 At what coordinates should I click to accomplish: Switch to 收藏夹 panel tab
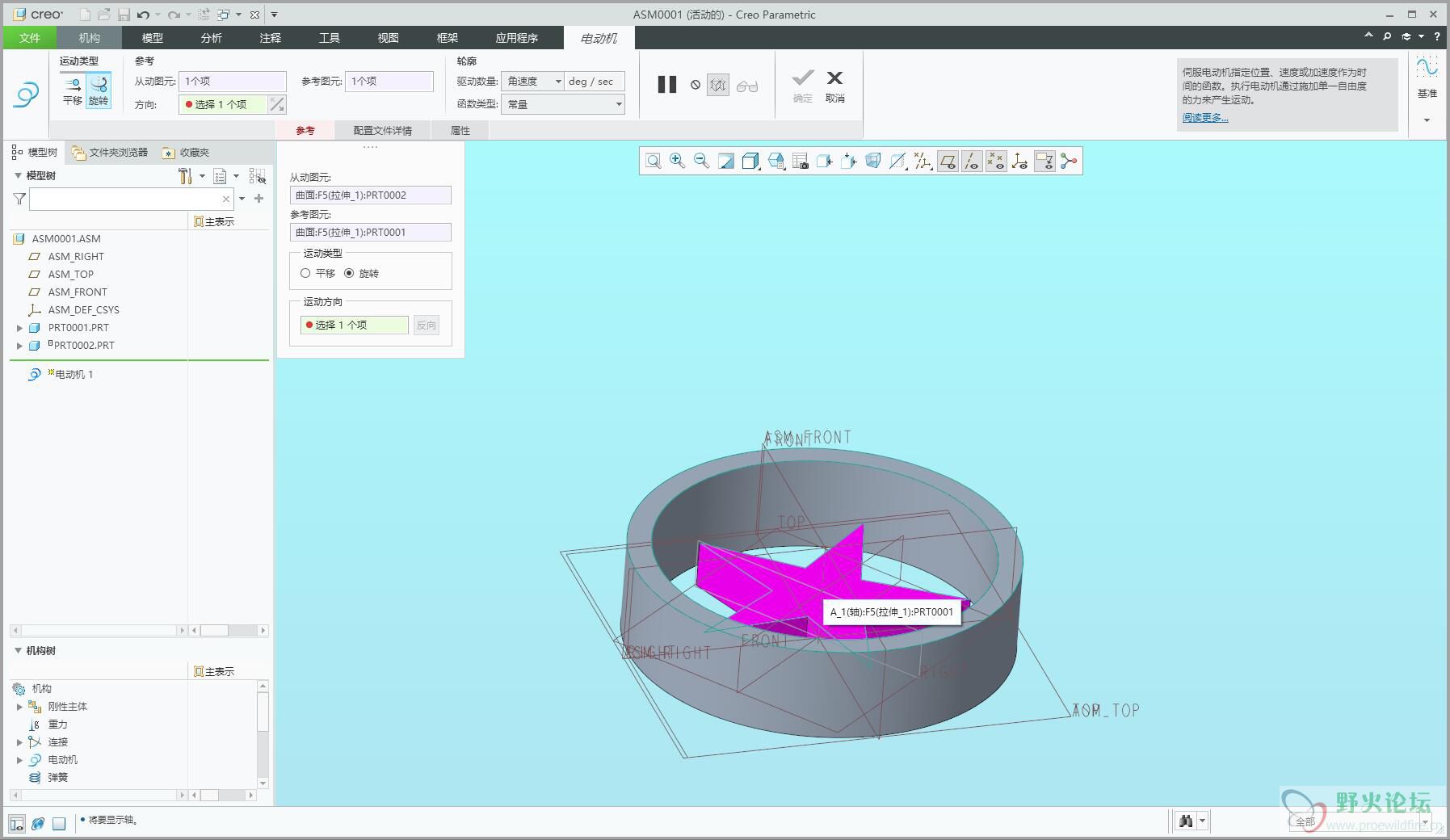click(186, 152)
